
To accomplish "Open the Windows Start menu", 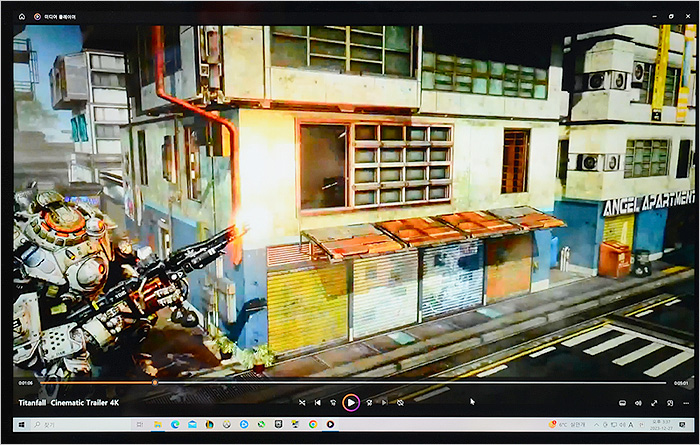I will [22, 424].
